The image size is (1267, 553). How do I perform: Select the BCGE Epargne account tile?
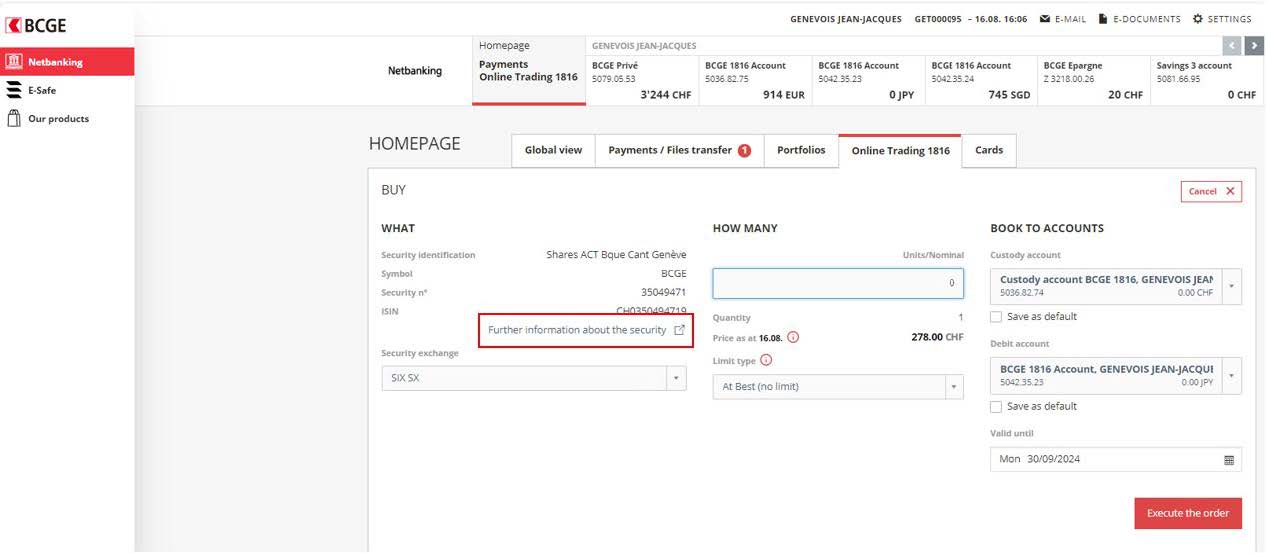coord(1093,80)
